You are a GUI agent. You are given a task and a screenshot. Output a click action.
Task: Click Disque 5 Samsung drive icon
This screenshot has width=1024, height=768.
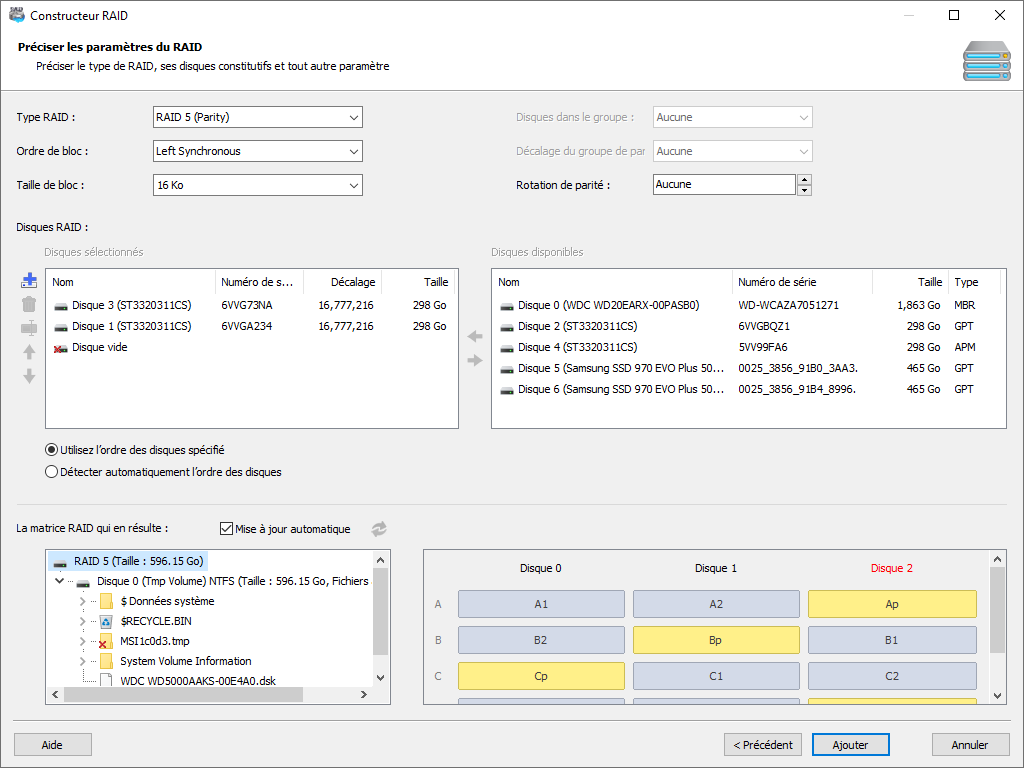507,368
